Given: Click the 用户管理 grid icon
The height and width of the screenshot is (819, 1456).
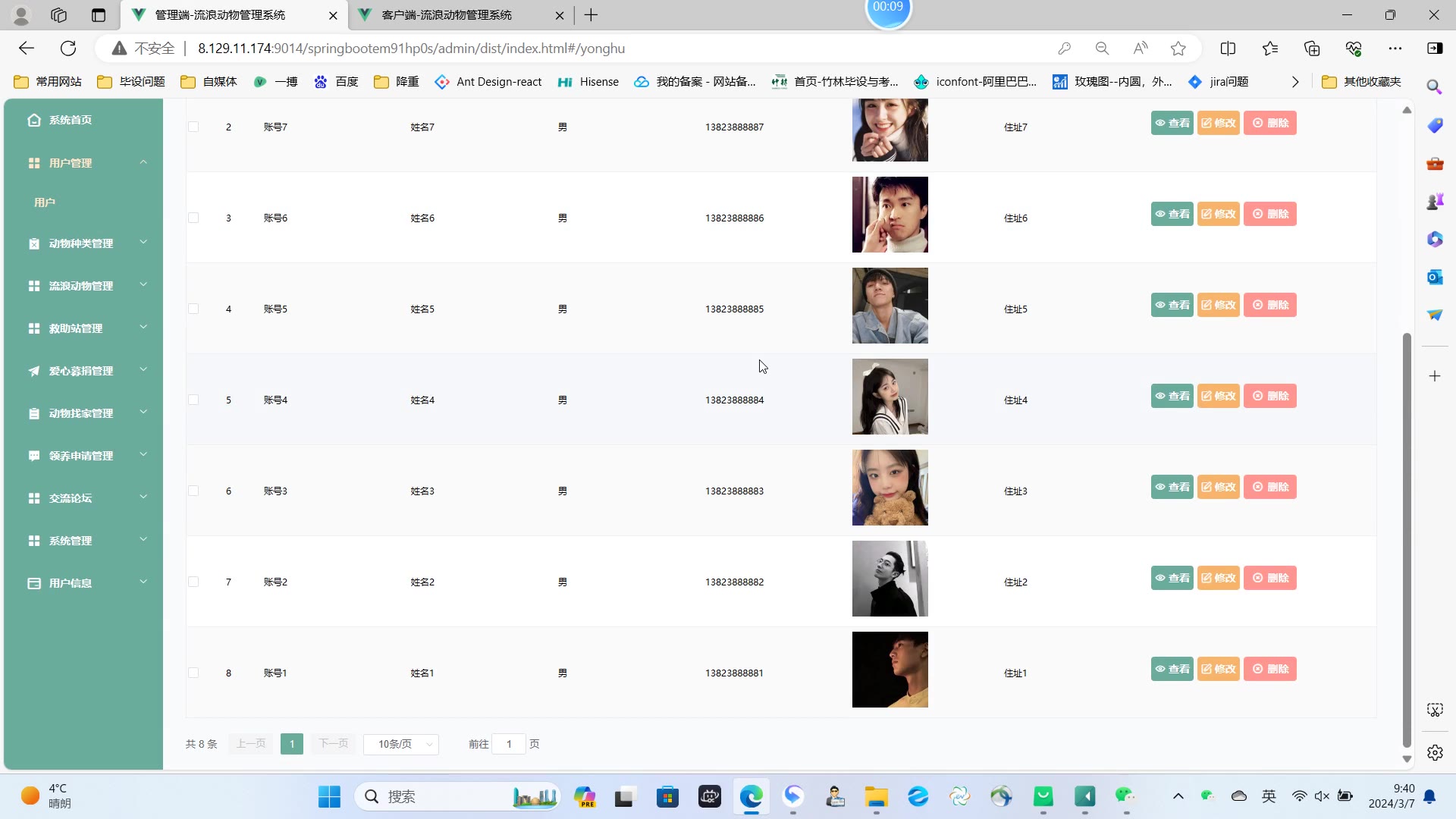Looking at the screenshot, I should tap(34, 163).
